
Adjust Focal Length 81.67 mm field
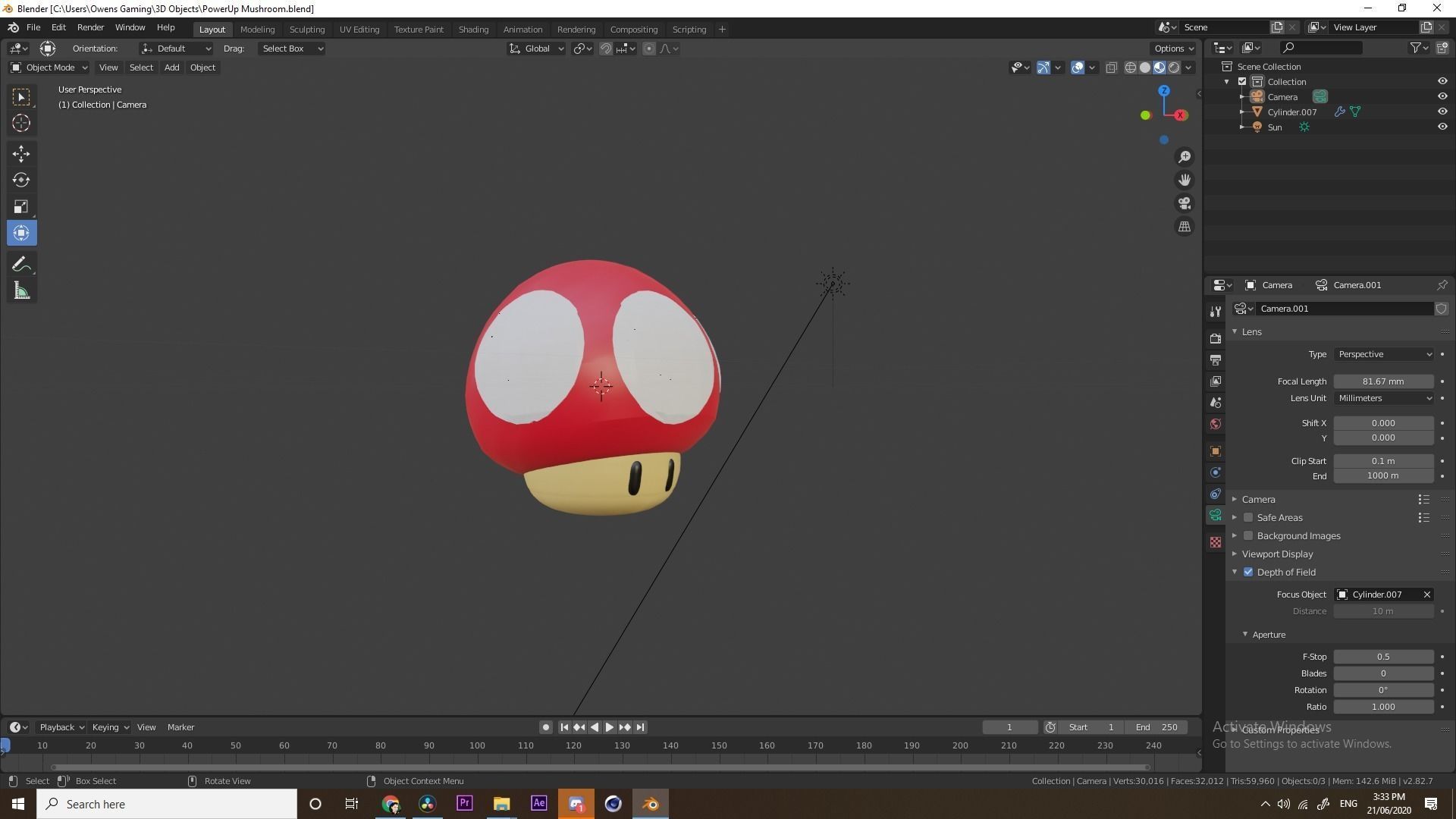[x=1384, y=381]
